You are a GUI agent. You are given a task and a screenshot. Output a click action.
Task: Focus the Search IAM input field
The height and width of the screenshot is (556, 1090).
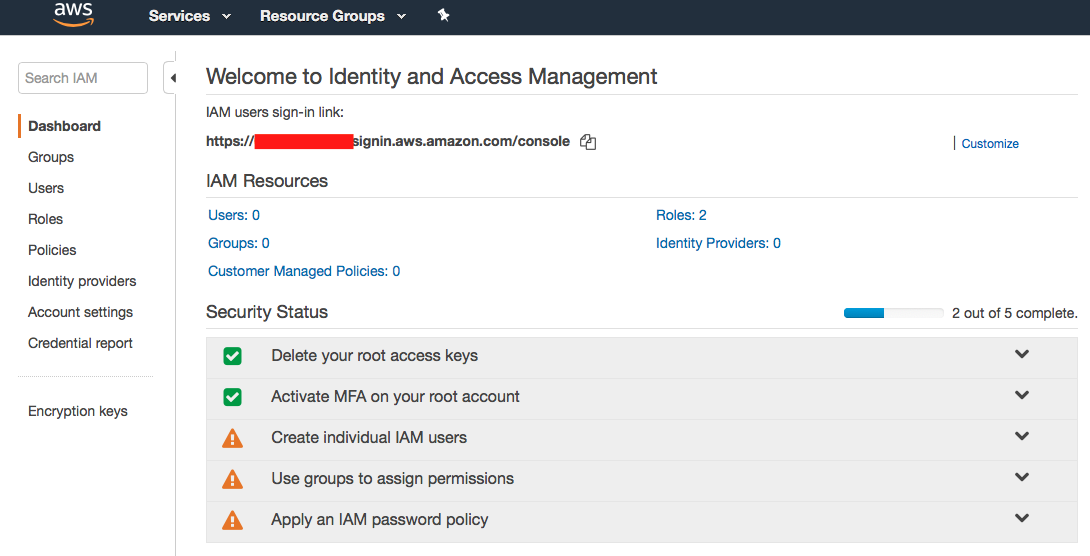83,78
